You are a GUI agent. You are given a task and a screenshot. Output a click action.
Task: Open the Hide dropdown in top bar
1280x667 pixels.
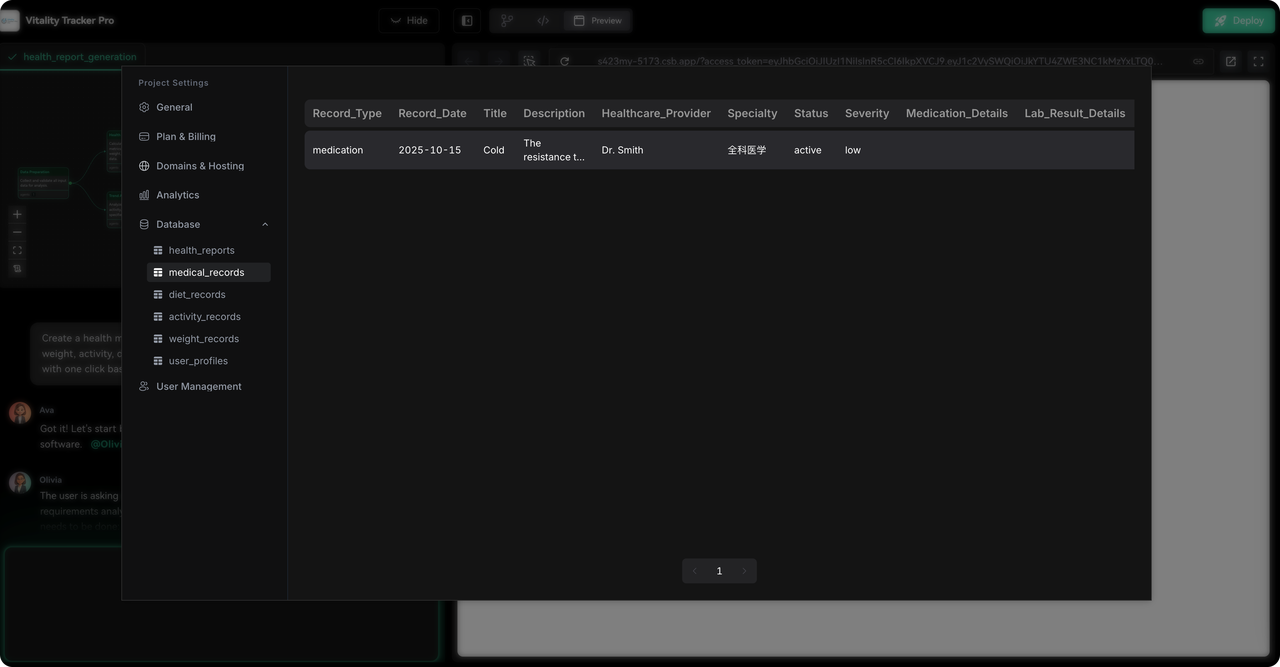408,20
